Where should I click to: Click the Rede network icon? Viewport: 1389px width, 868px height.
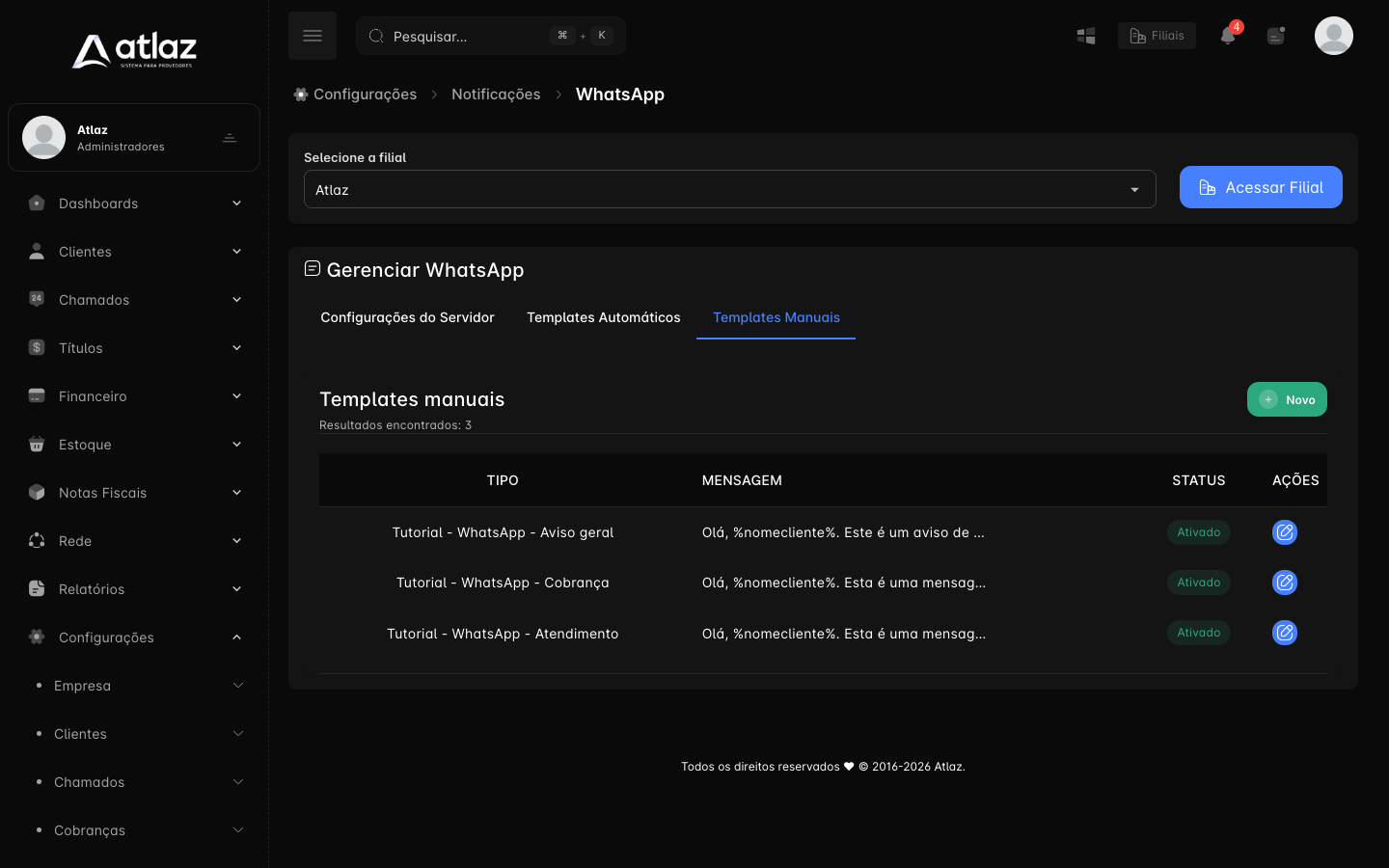click(37, 540)
